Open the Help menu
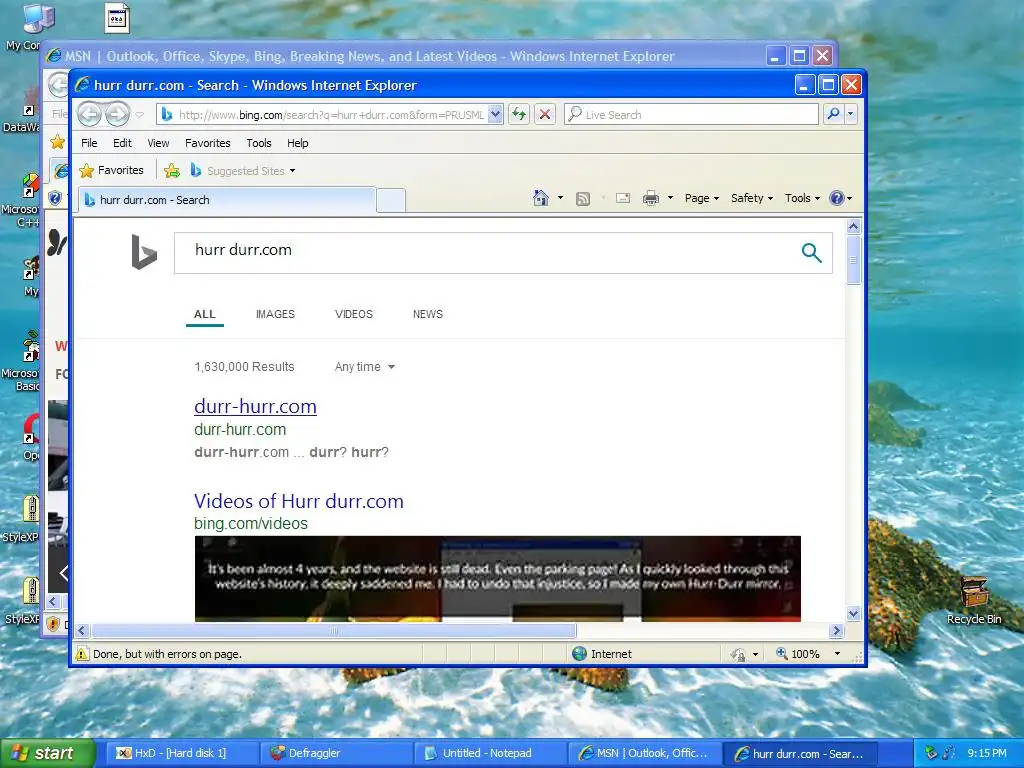 [298, 143]
